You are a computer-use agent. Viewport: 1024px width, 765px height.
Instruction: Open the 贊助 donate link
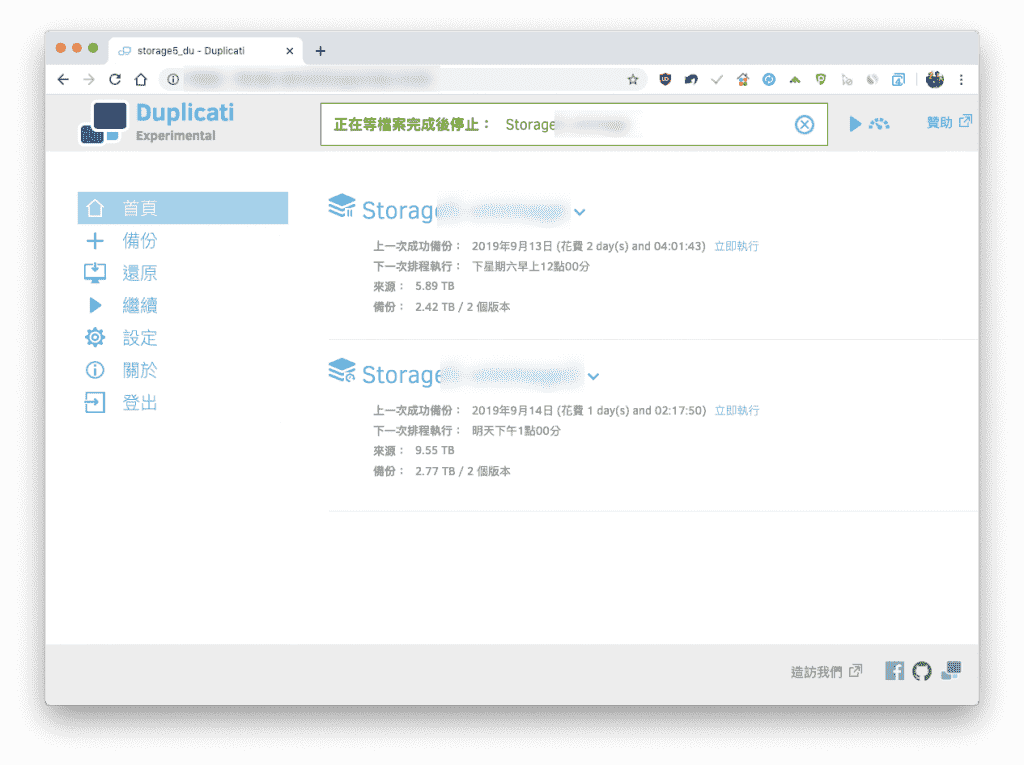click(949, 122)
